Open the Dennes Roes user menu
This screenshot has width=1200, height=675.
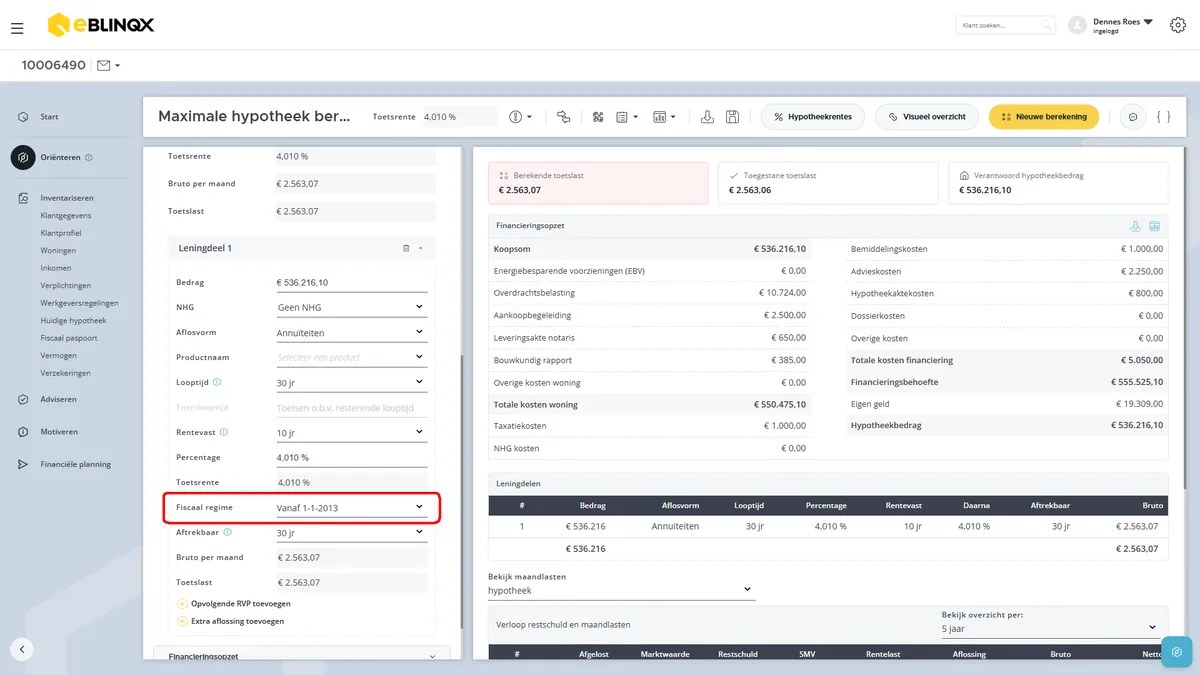point(1111,25)
